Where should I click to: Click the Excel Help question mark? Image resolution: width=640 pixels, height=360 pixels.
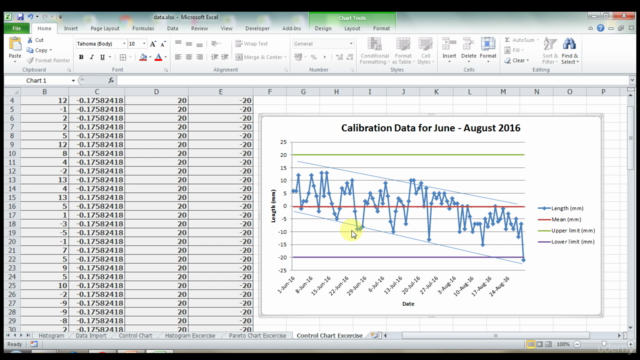600,28
